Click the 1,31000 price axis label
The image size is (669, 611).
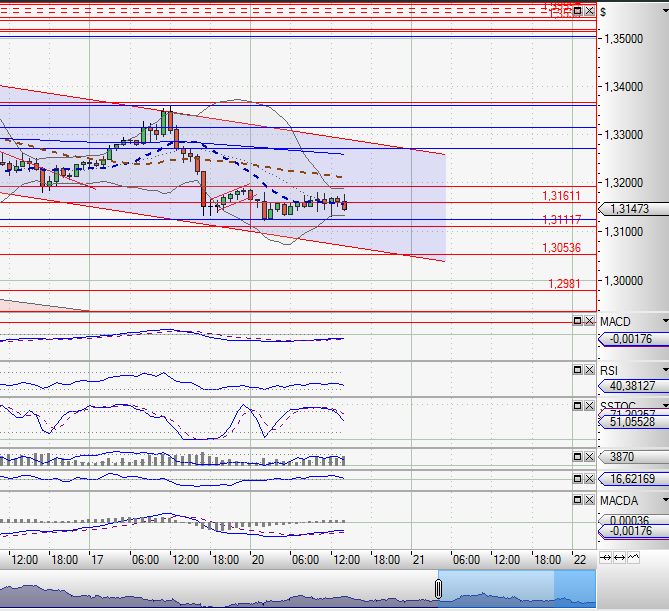pos(623,232)
